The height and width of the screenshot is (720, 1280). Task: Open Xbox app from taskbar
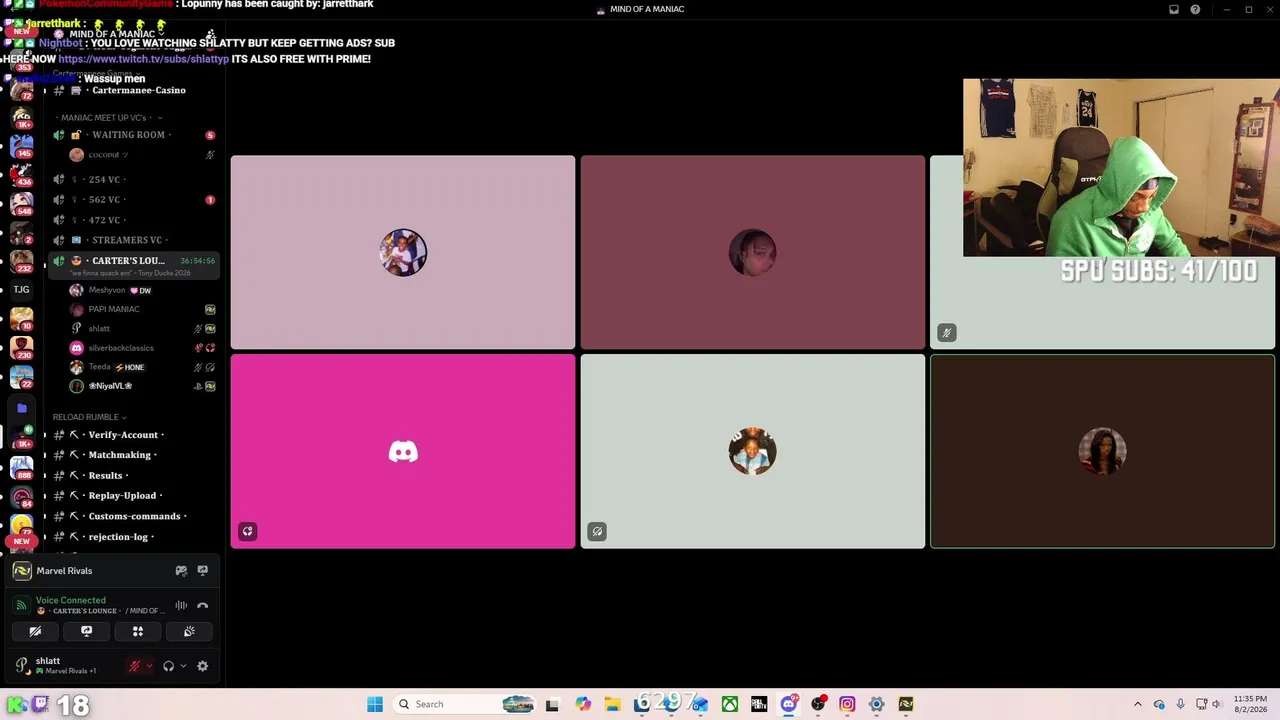(x=731, y=704)
